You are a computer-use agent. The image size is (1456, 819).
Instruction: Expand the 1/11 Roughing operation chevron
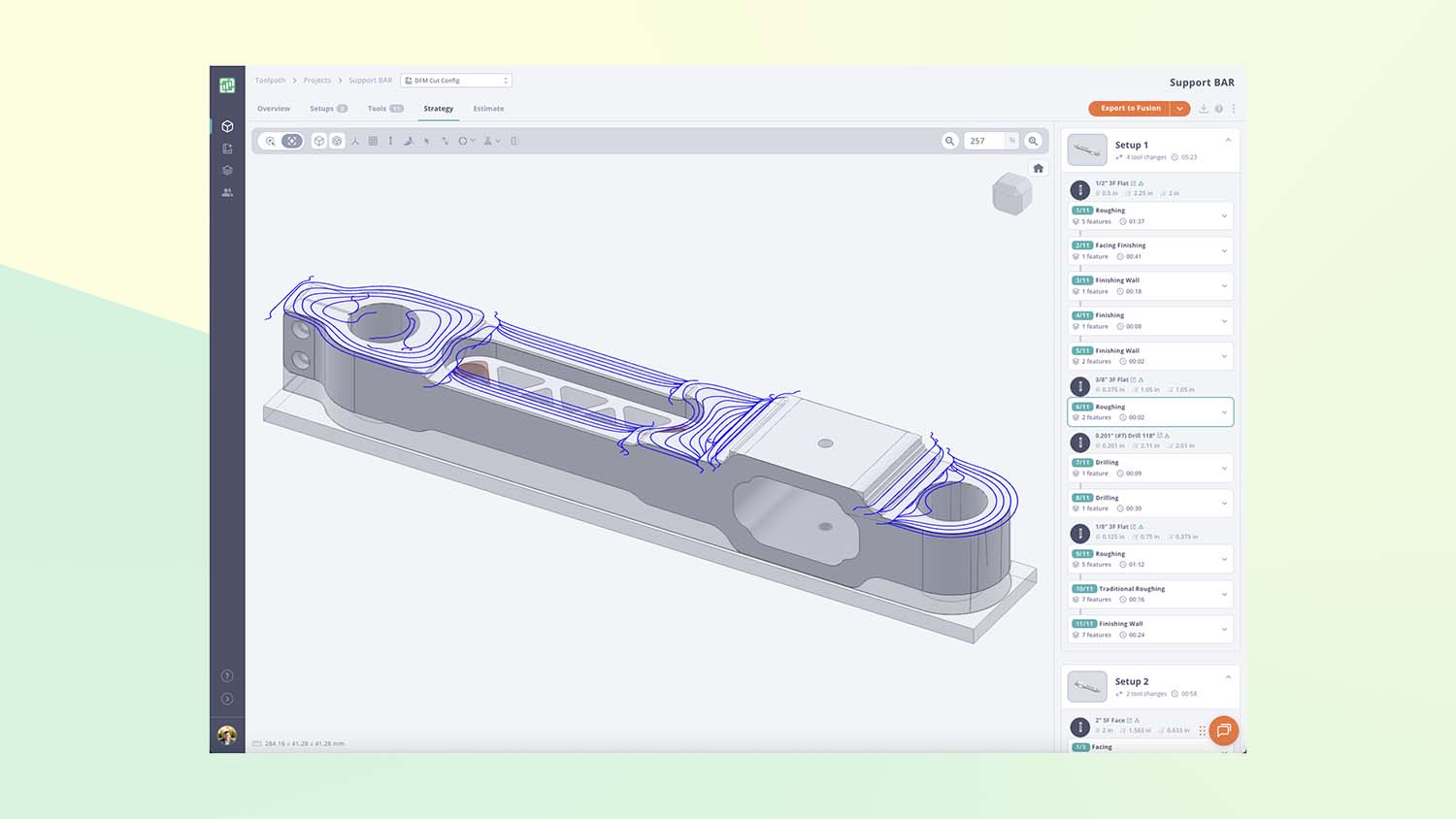click(x=1224, y=215)
